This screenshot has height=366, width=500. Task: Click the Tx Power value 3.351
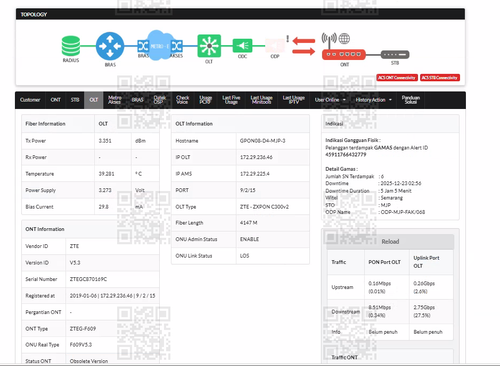point(105,141)
